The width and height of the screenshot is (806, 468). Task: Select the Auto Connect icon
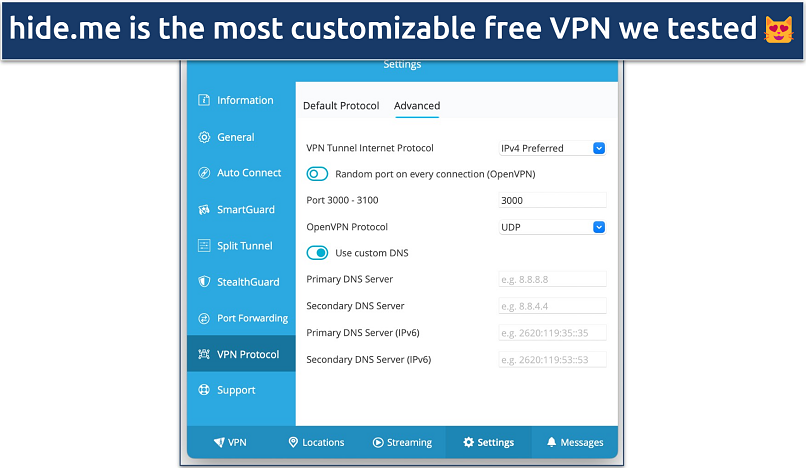tap(204, 173)
